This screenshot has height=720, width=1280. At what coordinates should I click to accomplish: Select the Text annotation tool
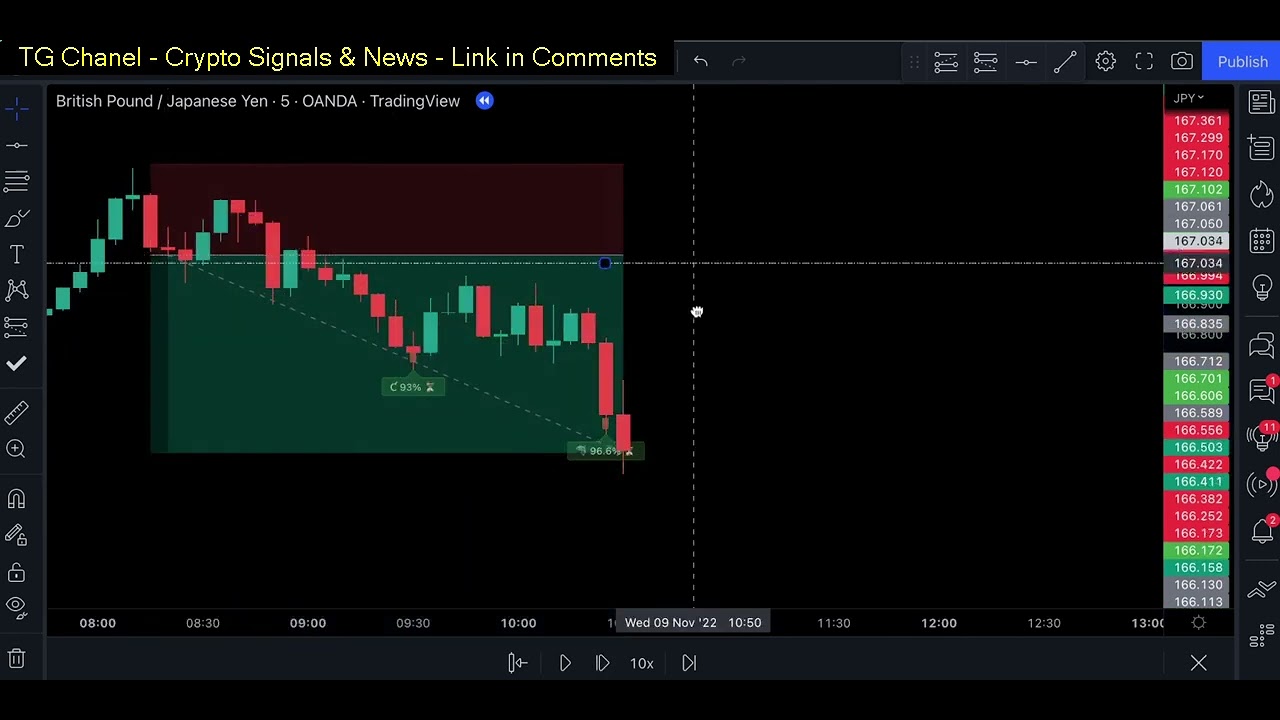point(16,254)
